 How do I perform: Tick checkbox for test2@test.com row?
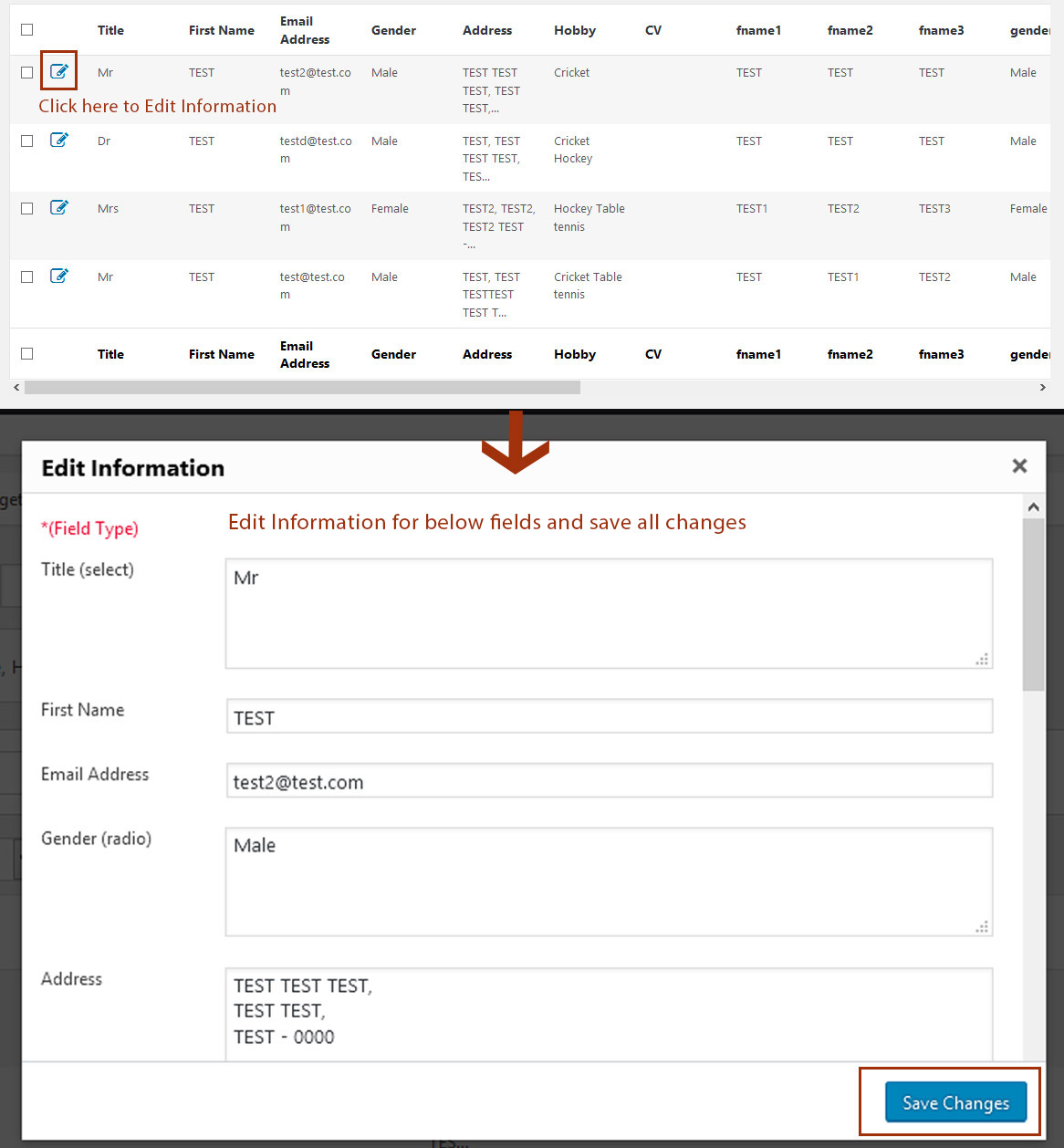(x=27, y=72)
